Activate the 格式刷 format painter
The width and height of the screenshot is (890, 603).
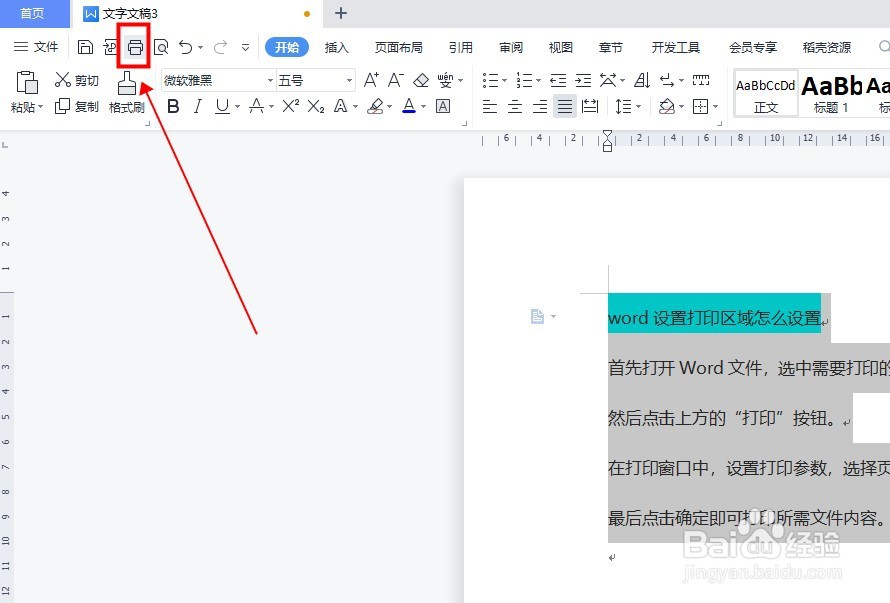(x=127, y=93)
